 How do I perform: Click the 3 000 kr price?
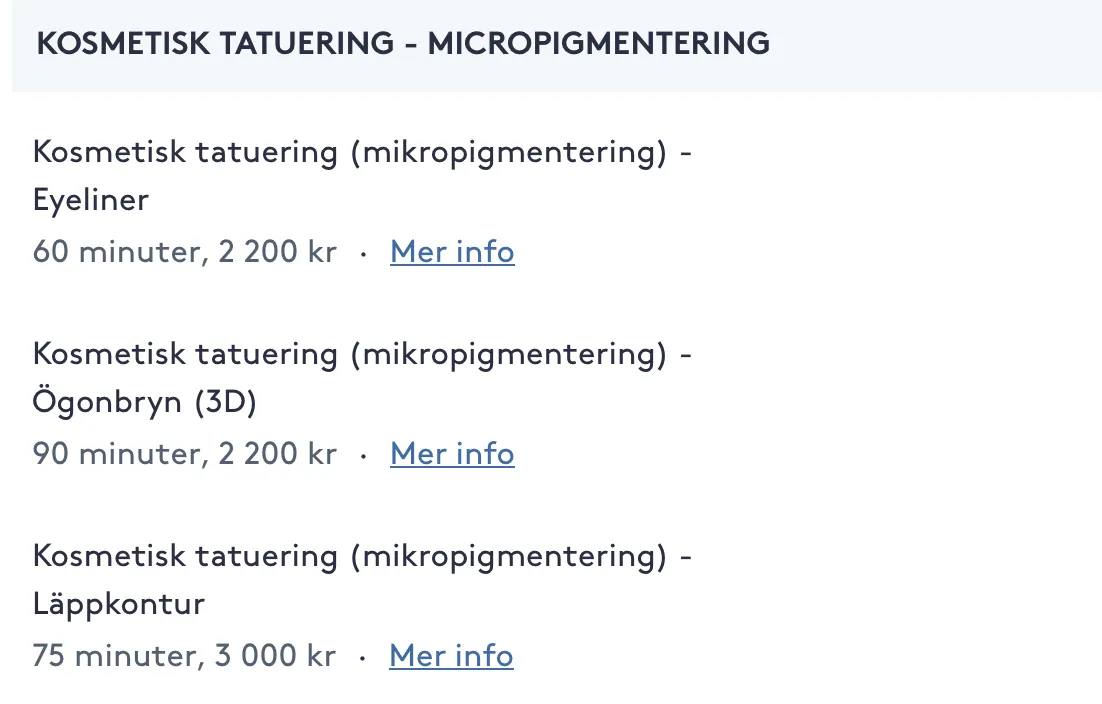276,656
